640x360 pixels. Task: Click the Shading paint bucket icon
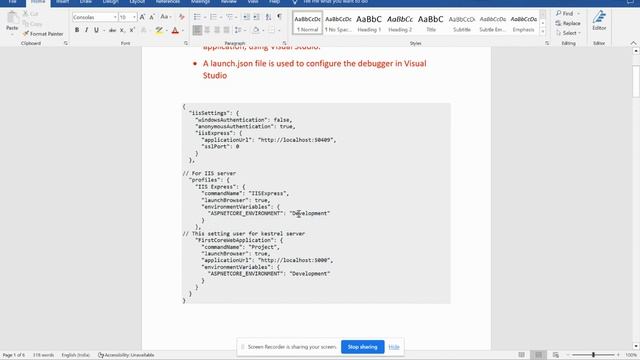click(256, 30)
